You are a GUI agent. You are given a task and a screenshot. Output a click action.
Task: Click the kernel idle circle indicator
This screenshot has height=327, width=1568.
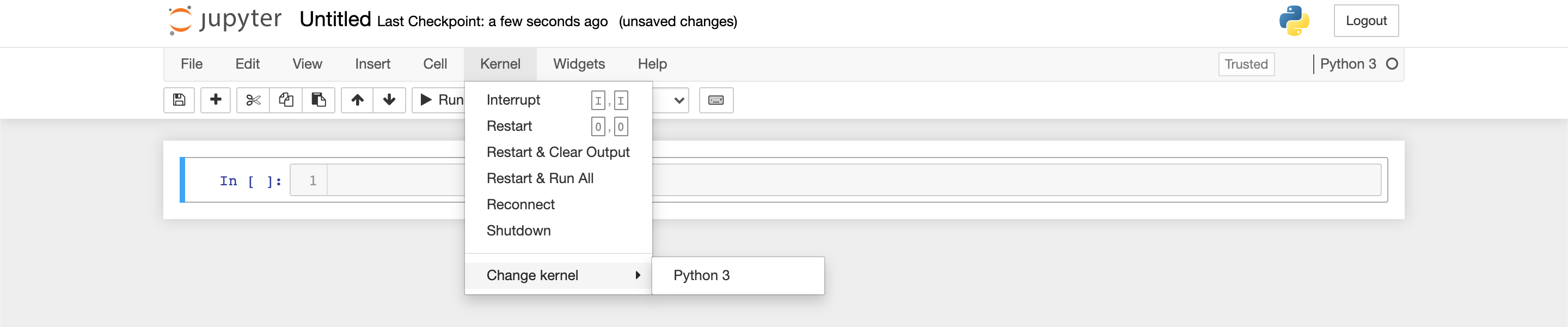pyautogui.click(x=1392, y=64)
